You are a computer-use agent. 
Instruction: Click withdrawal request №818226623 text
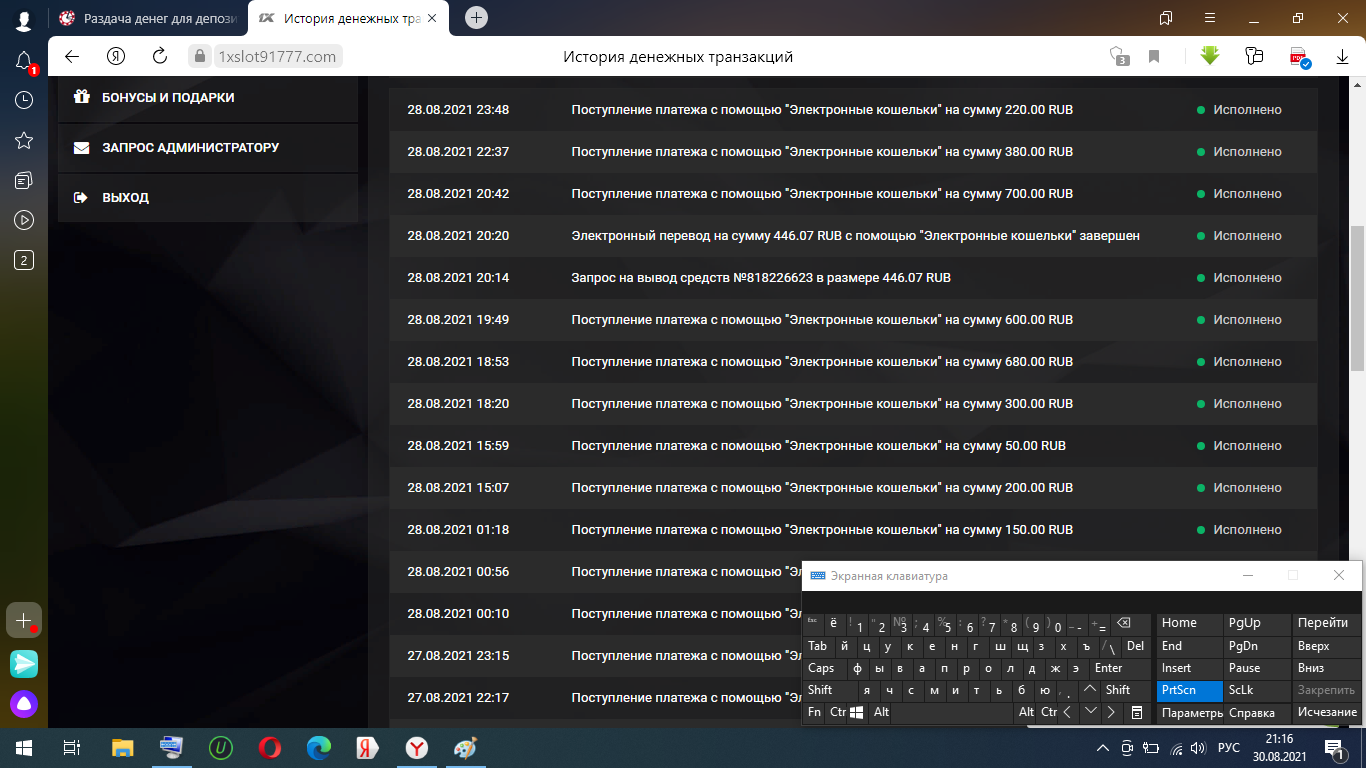[761, 278]
